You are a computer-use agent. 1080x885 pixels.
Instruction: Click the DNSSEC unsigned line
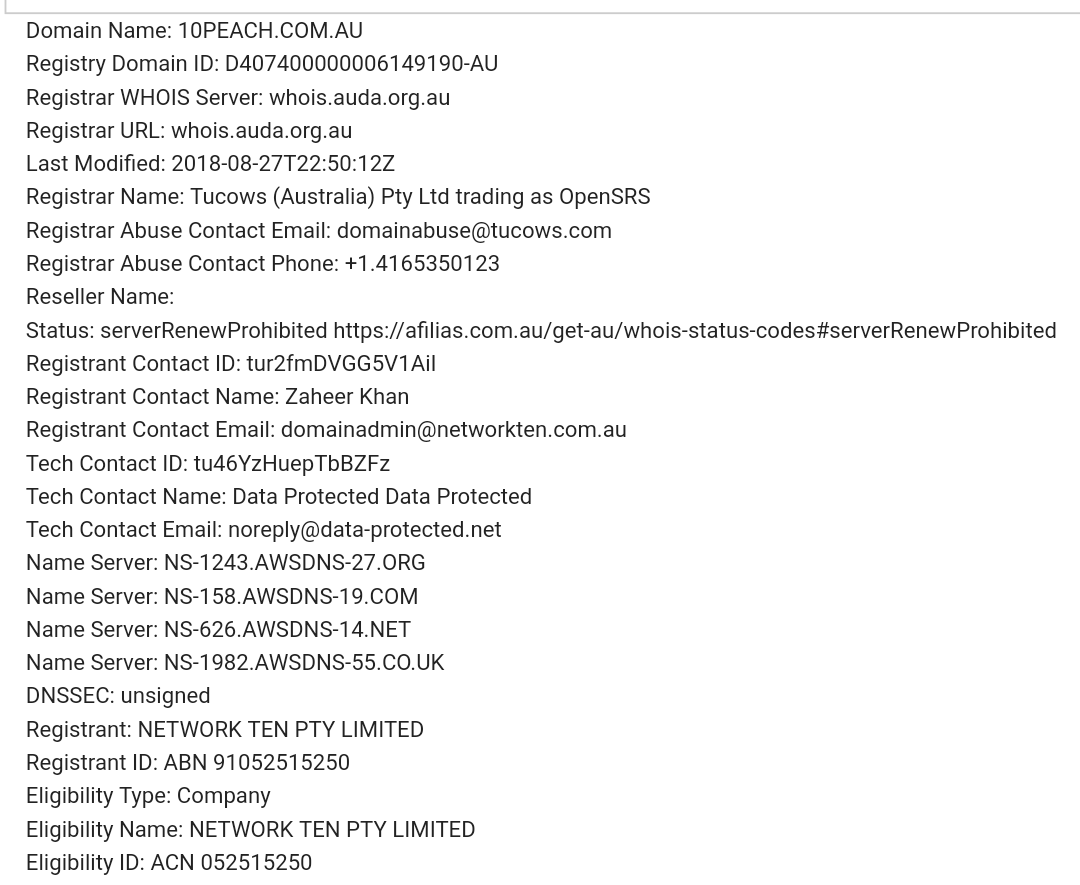[118, 696]
